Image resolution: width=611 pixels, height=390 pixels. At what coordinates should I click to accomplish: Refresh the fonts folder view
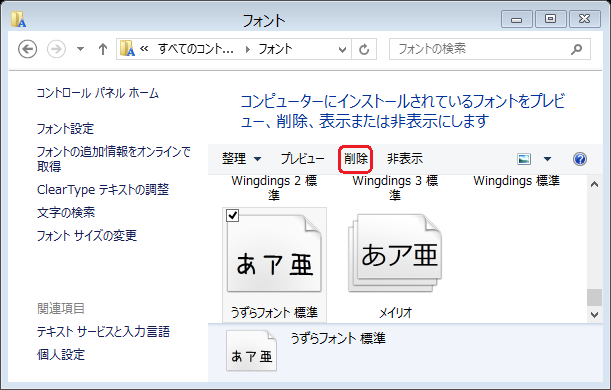point(364,49)
